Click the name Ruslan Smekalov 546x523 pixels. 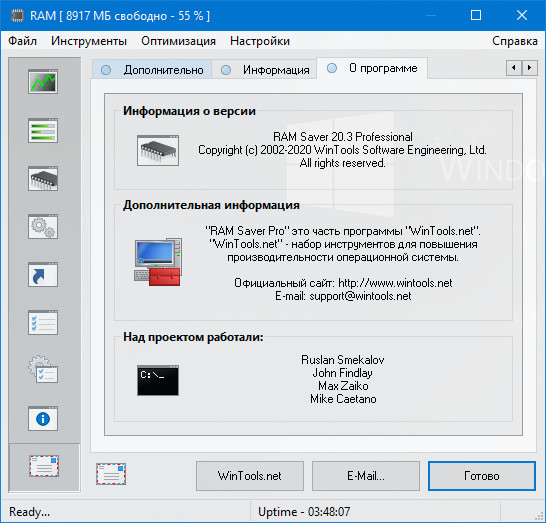pyautogui.click(x=343, y=360)
